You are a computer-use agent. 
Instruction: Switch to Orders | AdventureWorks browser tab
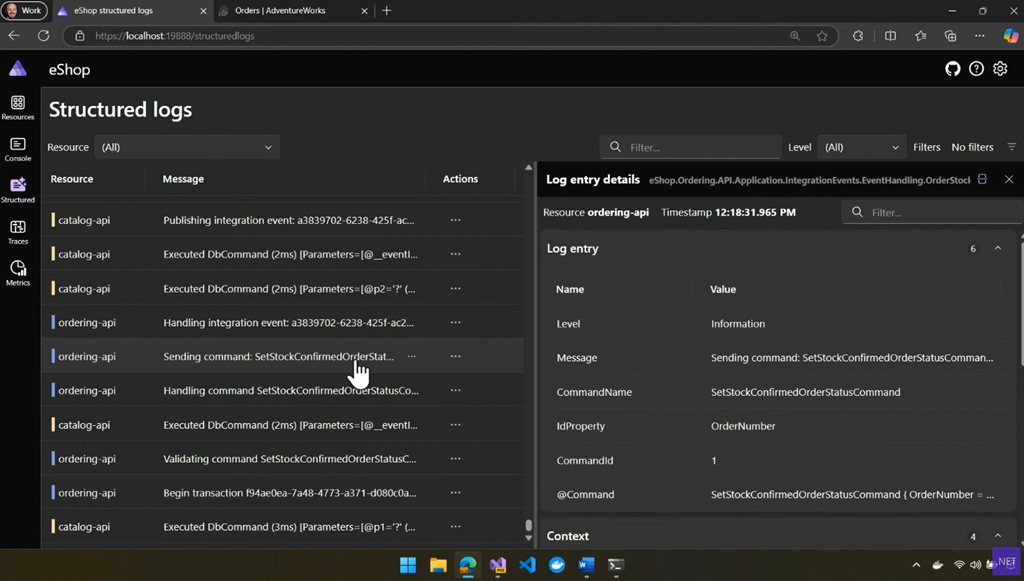pos(282,11)
